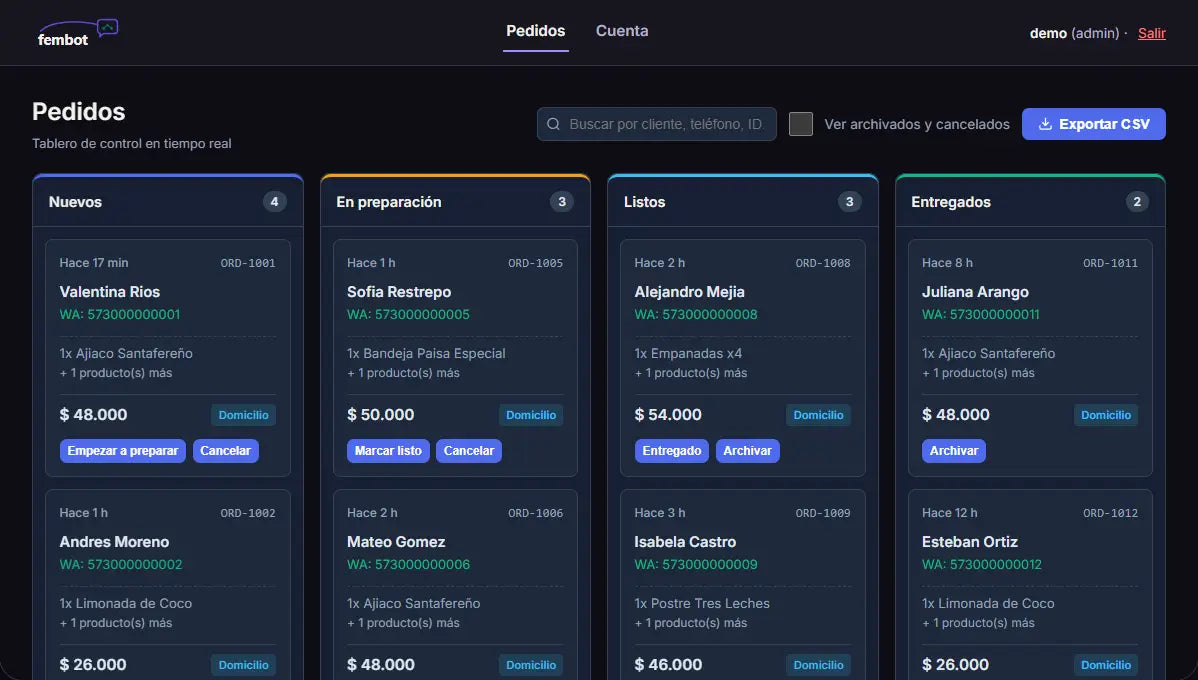Click demo (admin) user label
This screenshot has height=680, width=1198.
point(1074,33)
